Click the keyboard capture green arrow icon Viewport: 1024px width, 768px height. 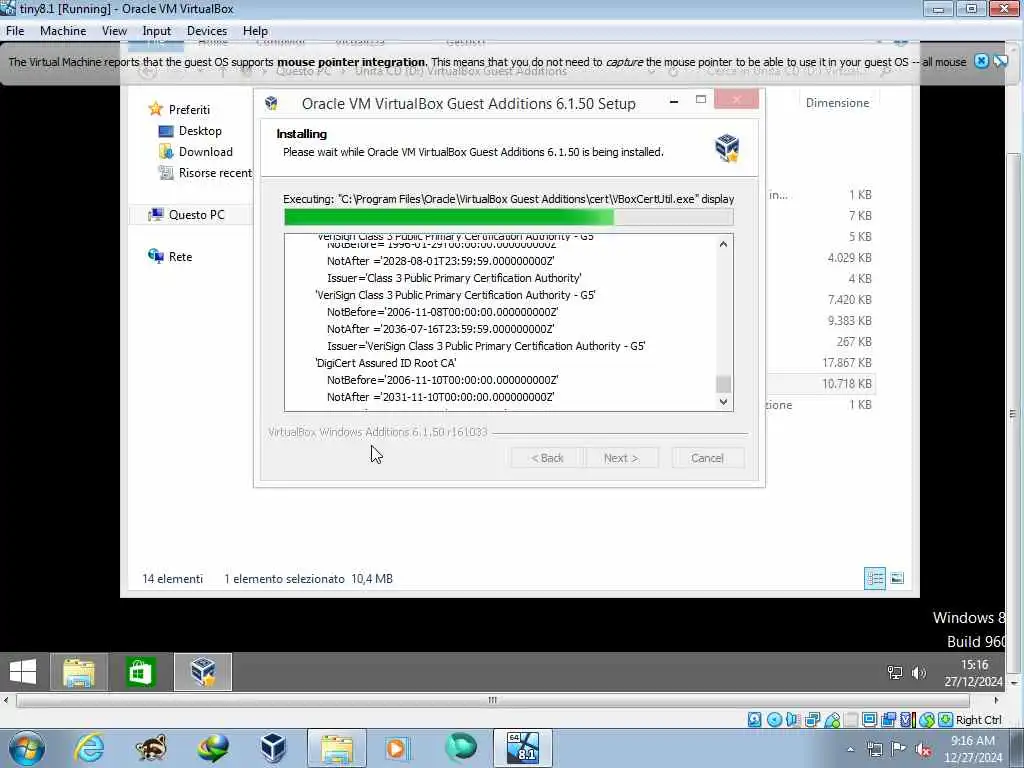(x=945, y=720)
